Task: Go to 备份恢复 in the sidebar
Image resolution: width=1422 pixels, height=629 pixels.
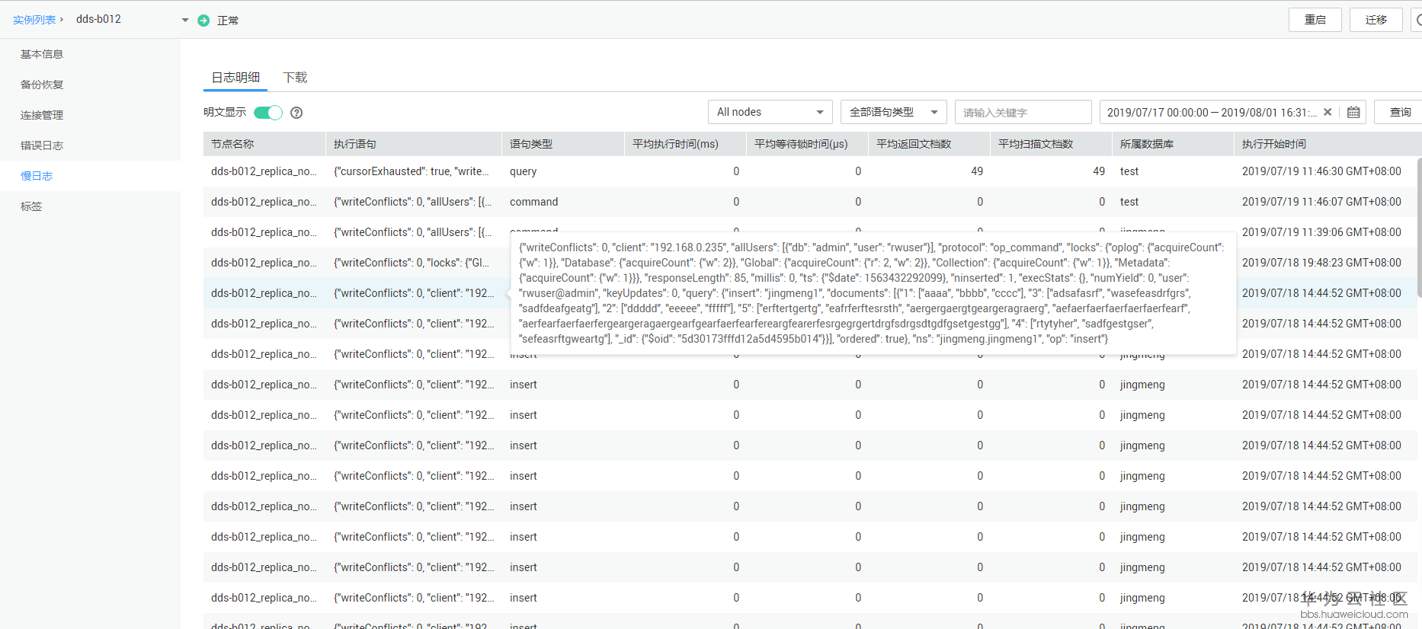Action: click(x=42, y=85)
